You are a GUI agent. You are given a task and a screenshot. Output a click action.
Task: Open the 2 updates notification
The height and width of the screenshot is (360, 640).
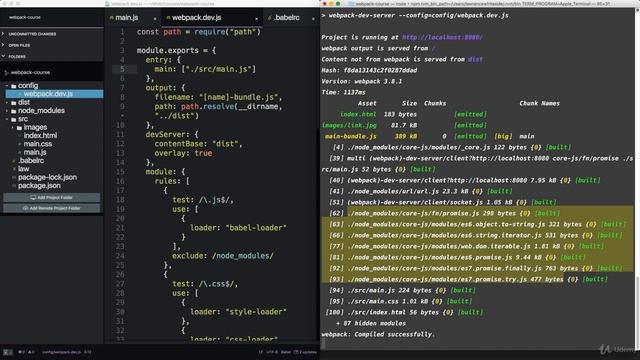(x=305, y=352)
